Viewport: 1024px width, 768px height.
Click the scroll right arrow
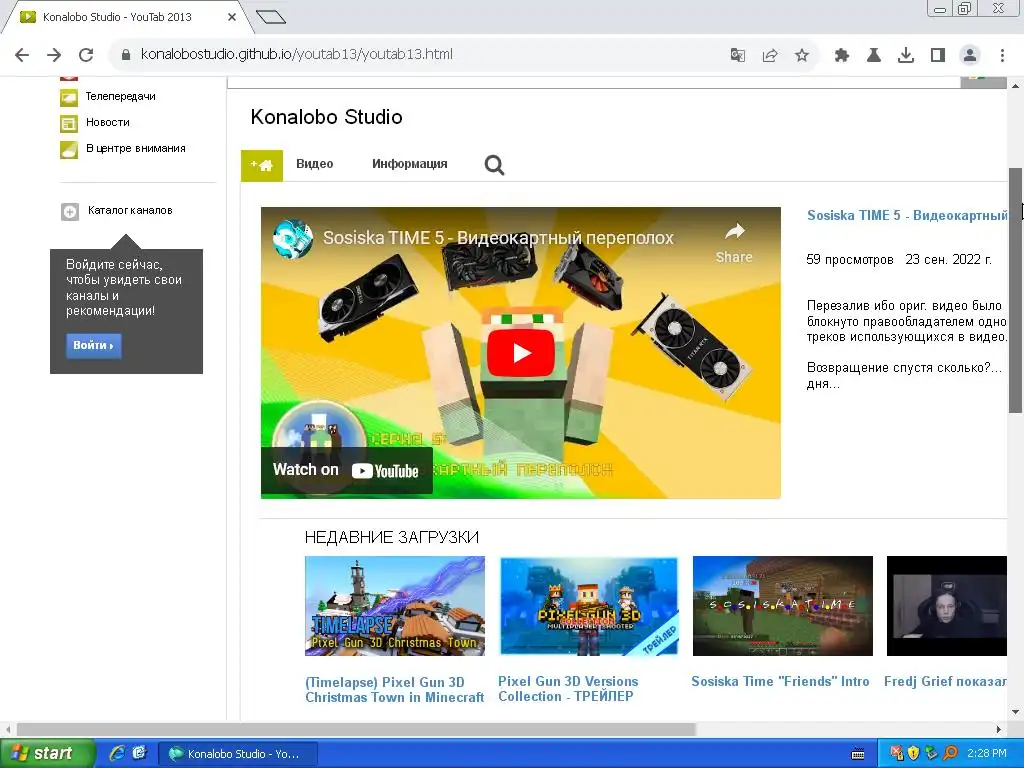point(999,729)
